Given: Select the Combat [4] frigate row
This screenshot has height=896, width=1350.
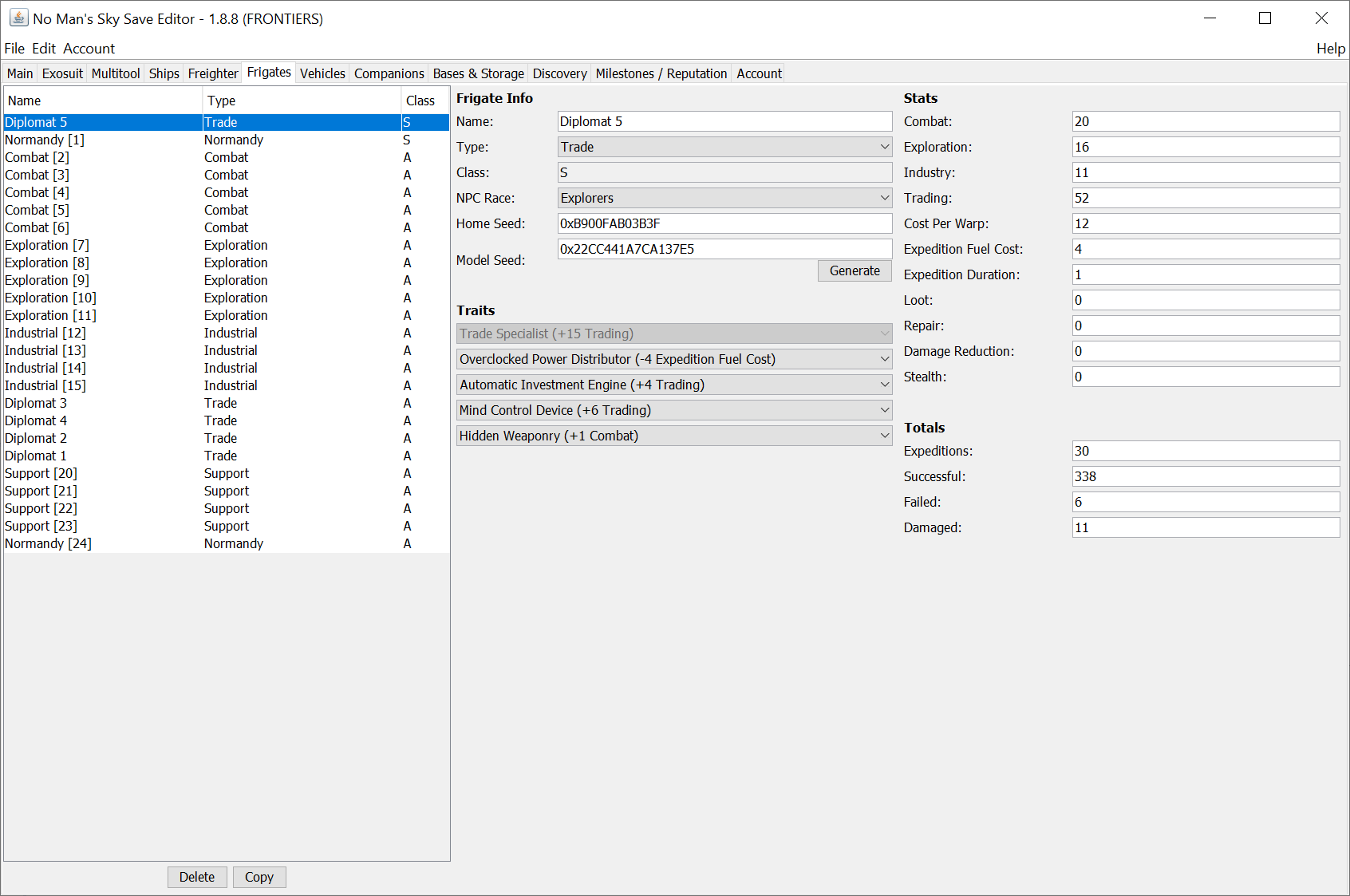Looking at the screenshot, I should coord(227,192).
